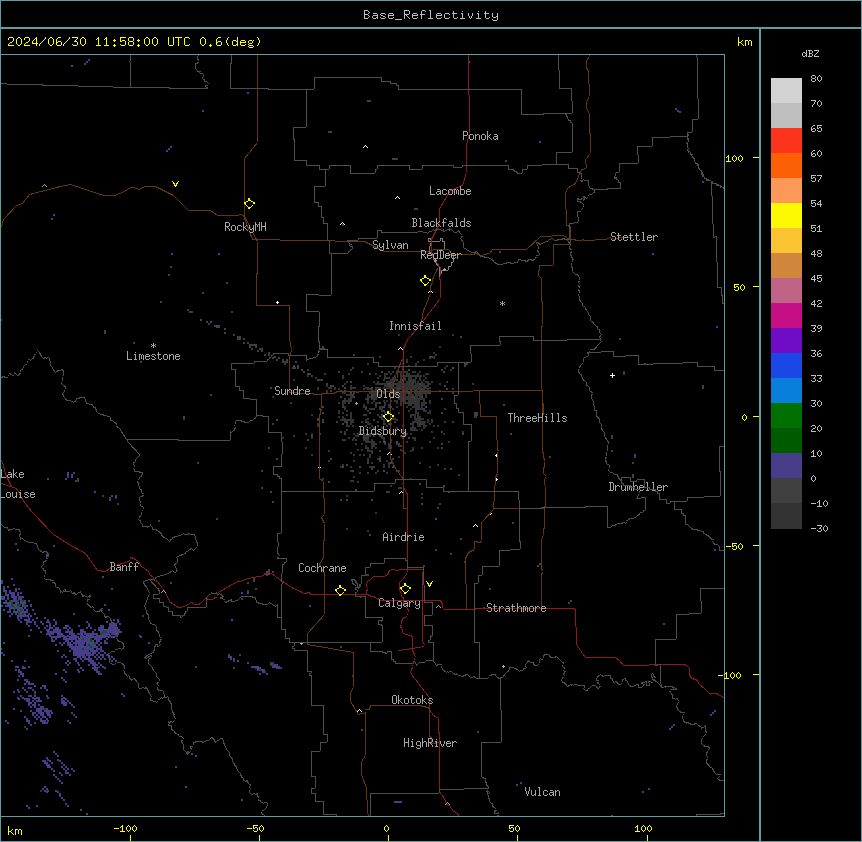The height and width of the screenshot is (842, 862).
Task: Click the dBZ legend heading
Action: coord(810,53)
